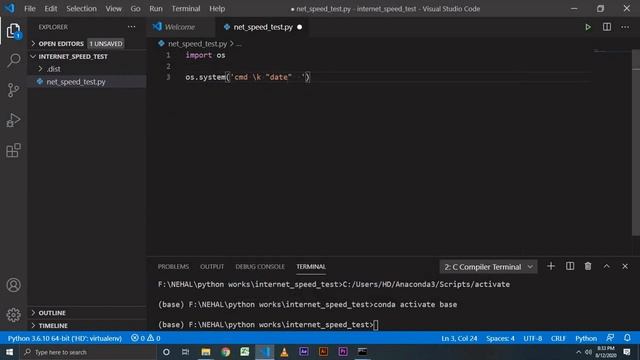Open Explorer views and more actions ellipsis
Screen dimensions: 640x360
131,27
